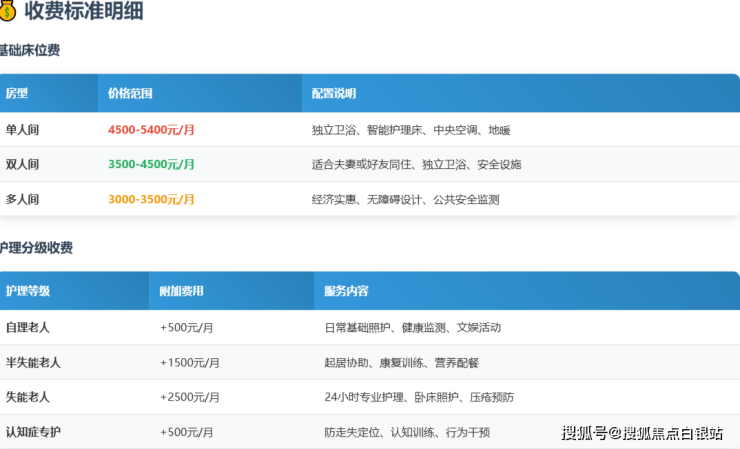
Task: Click the red 4500-5400元/月 price
Action: 151,130
